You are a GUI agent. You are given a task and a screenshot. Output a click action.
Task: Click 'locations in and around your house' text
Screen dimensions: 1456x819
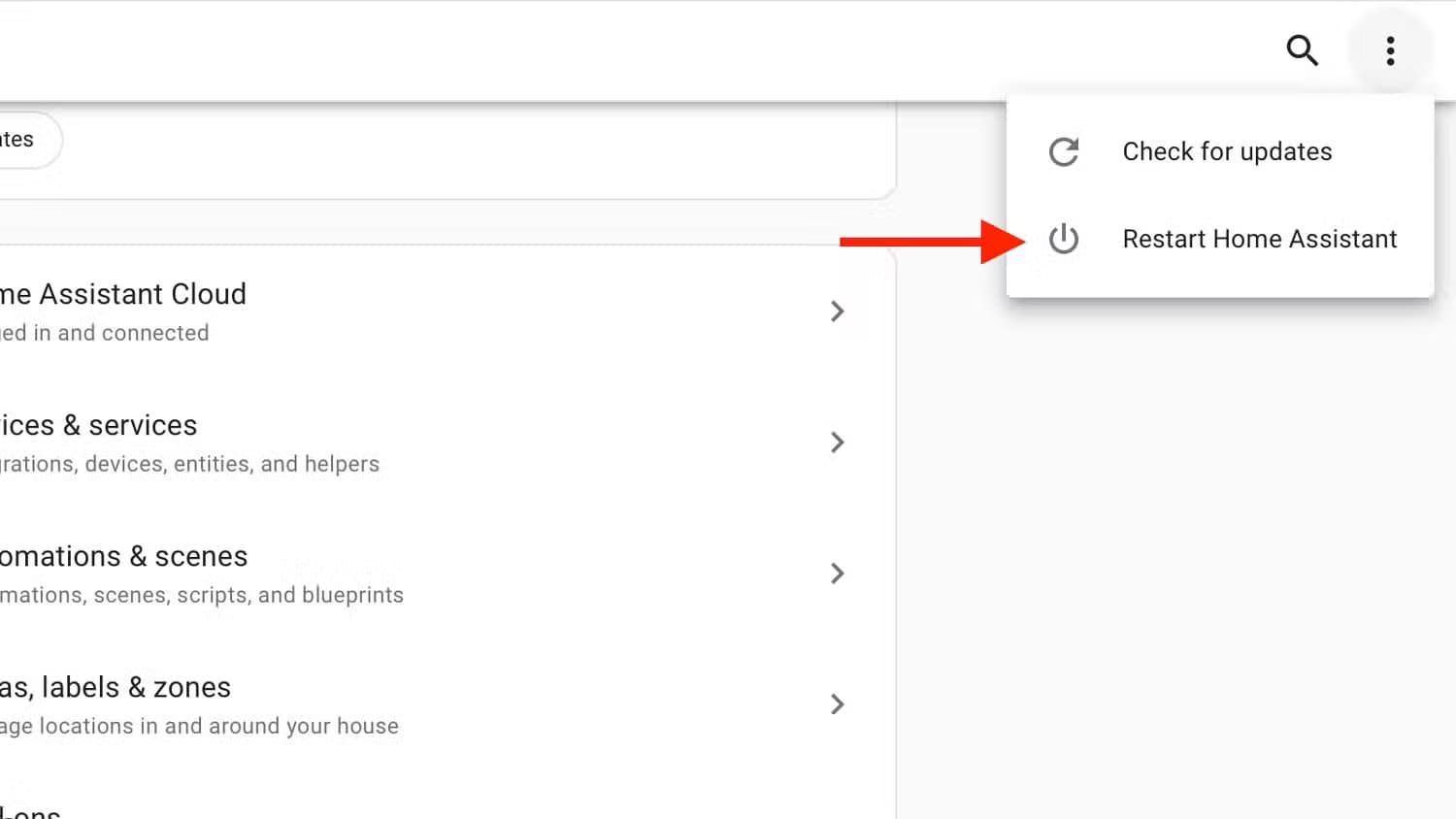click(x=219, y=726)
